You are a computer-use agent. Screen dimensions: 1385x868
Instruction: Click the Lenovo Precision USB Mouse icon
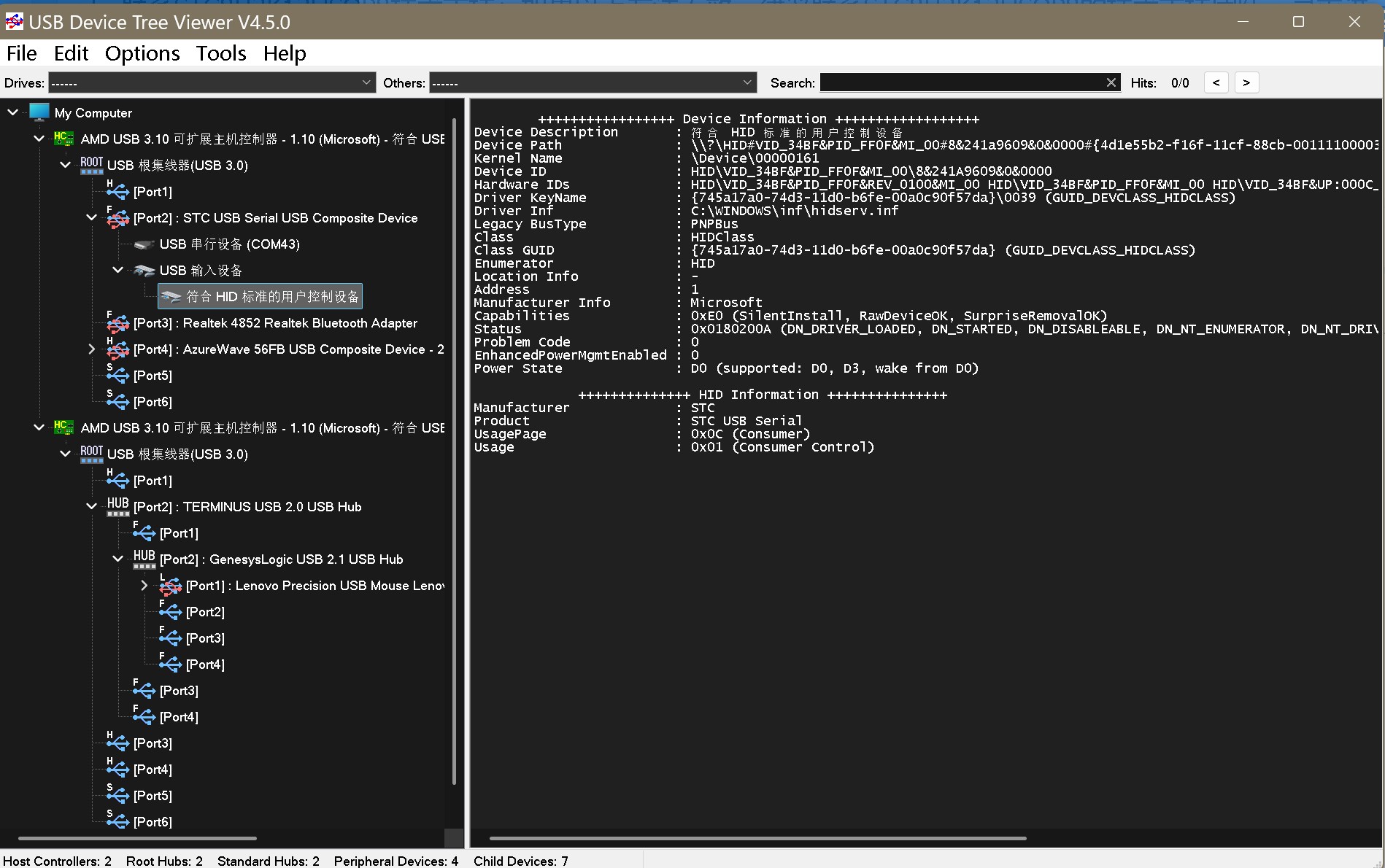(x=170, y=585)
